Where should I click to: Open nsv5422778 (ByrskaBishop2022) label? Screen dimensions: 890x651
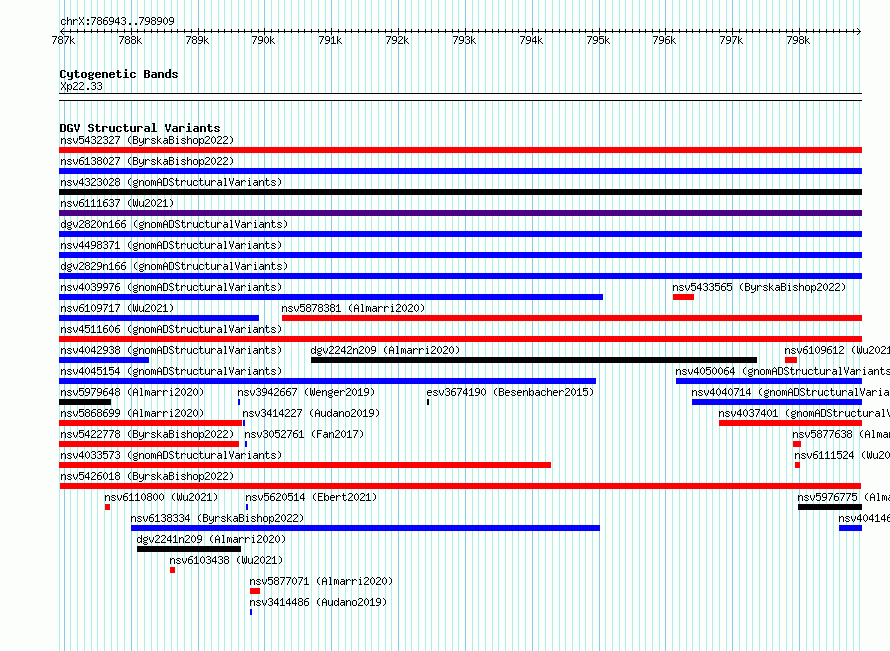pyautogui.click(x=147, y=434)
